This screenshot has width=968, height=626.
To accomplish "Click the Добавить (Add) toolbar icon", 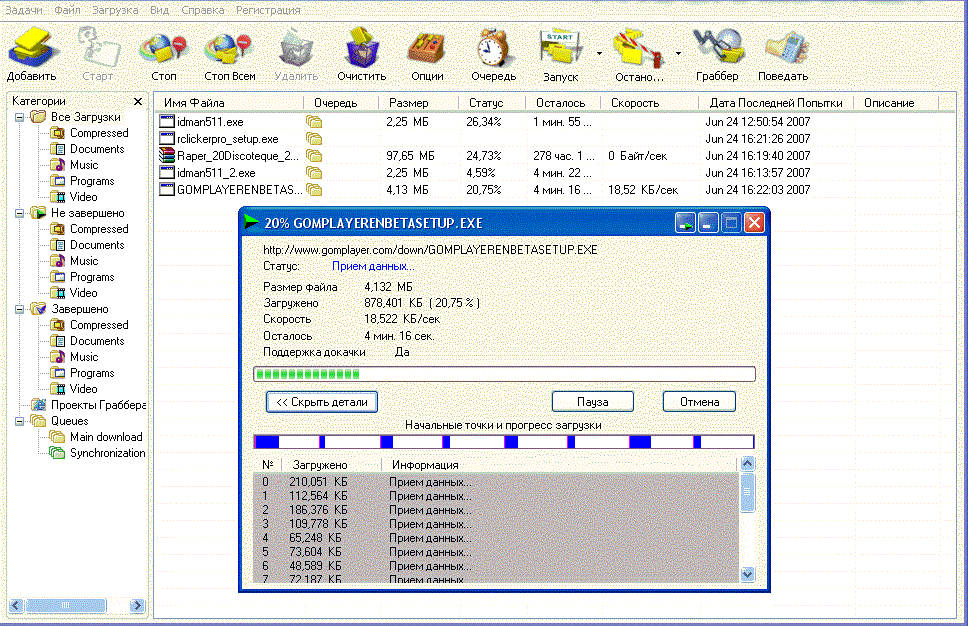I will [32, 48].
